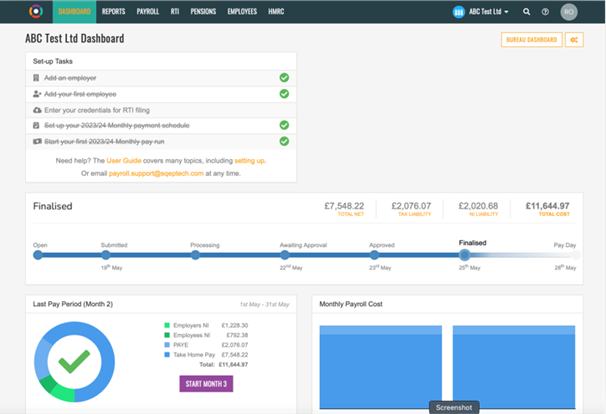Image resolution: width=606 pixels, height=414 pixels.
Task: Click the money icon for first pay run task
Action: click(37, 141)
